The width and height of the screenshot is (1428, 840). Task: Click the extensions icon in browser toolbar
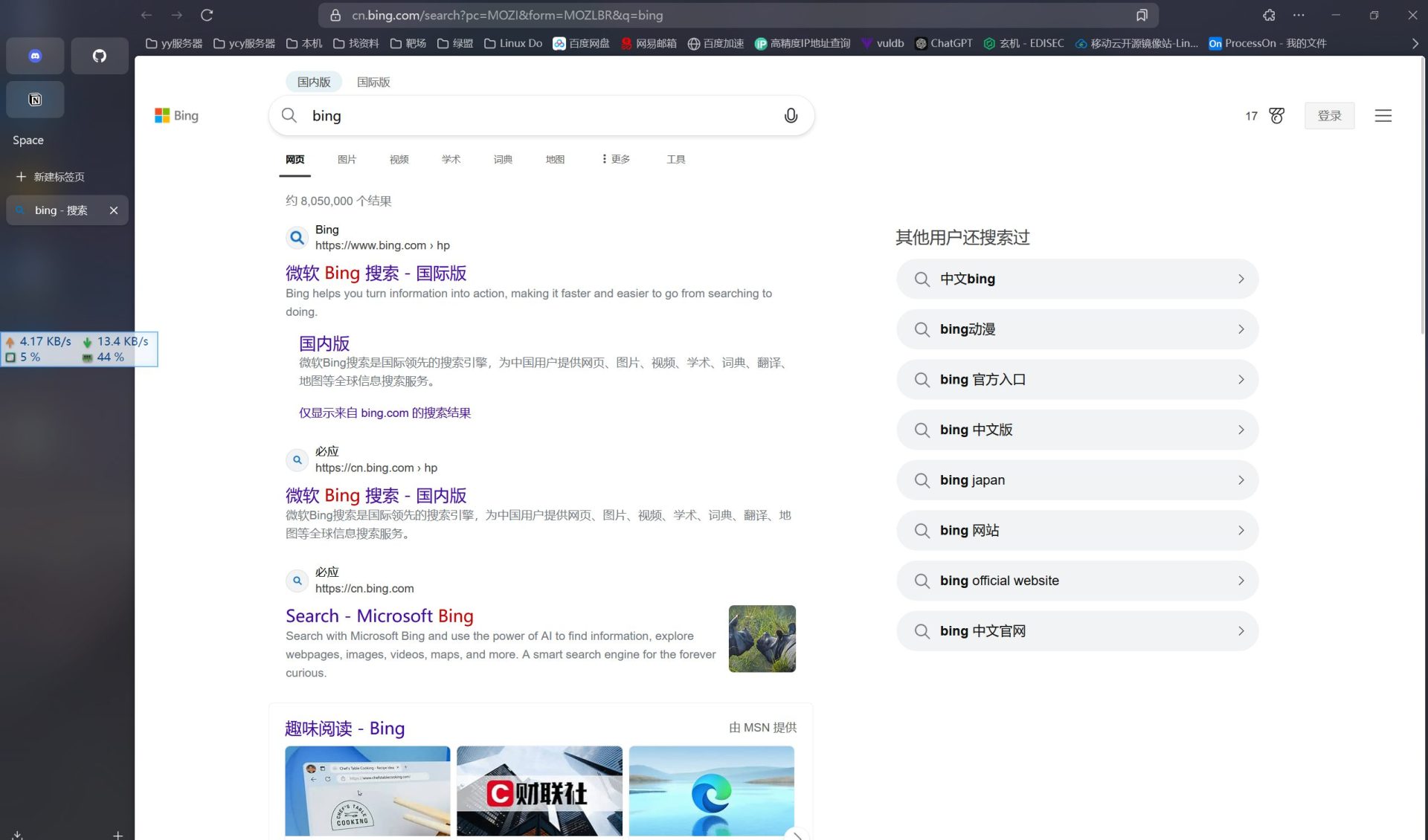pos(1269,15)
